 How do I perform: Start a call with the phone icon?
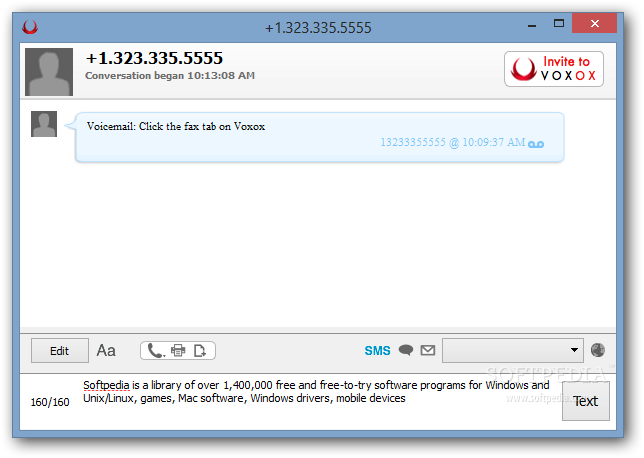pyautogui.click(x=156, y=351)
